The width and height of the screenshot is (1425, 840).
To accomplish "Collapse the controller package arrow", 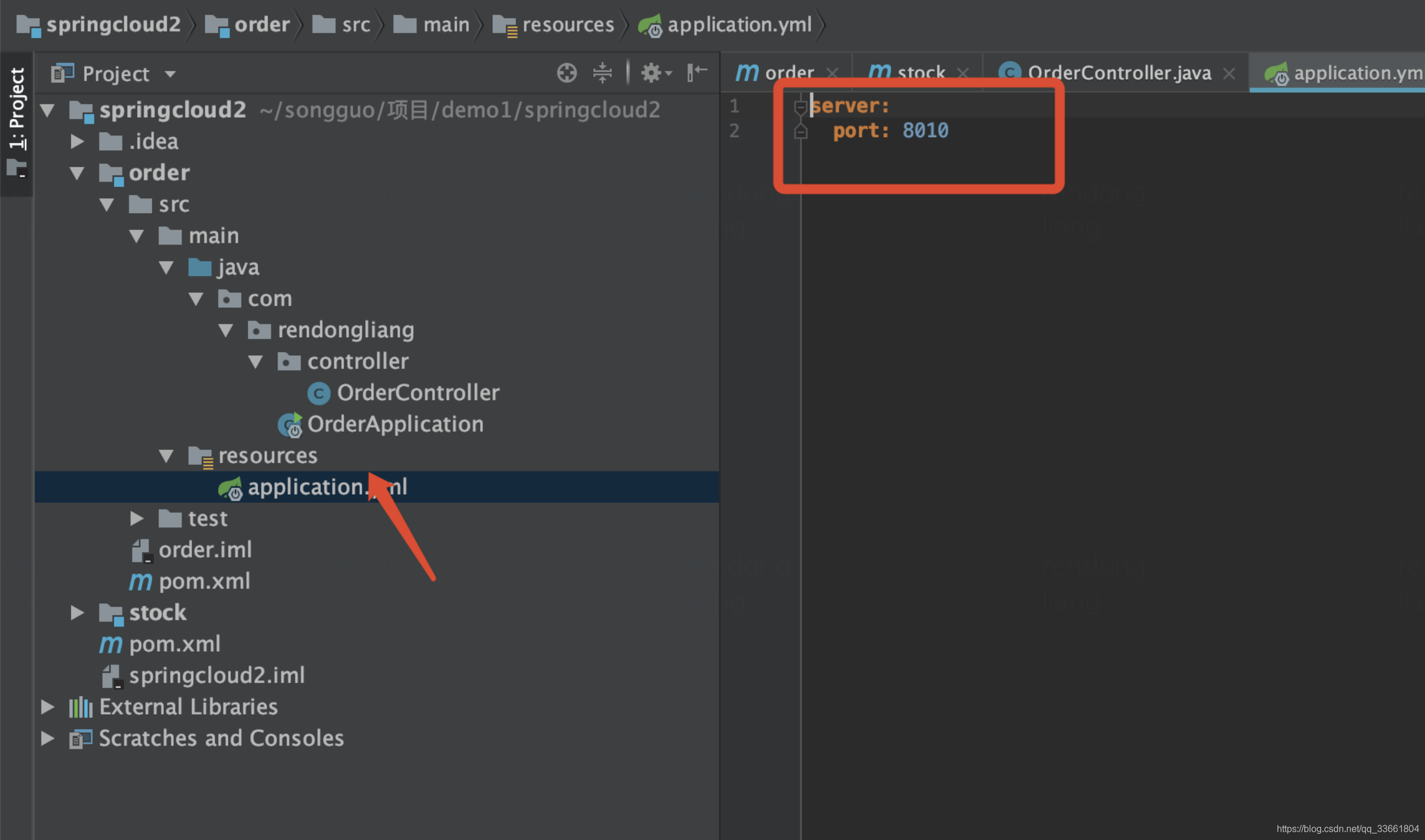I will click(256, 362).
